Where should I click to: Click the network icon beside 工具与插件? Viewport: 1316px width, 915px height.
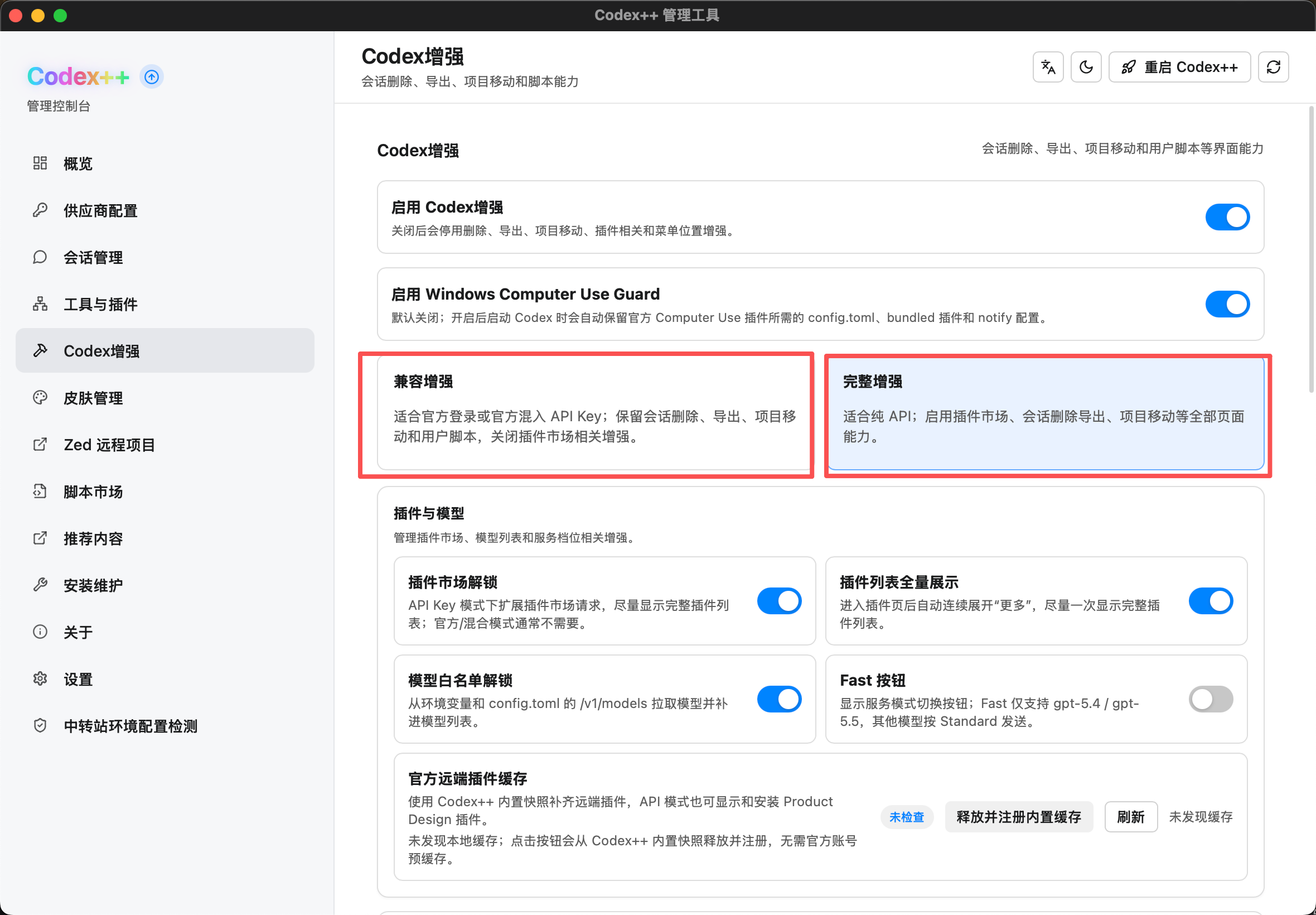40,304
